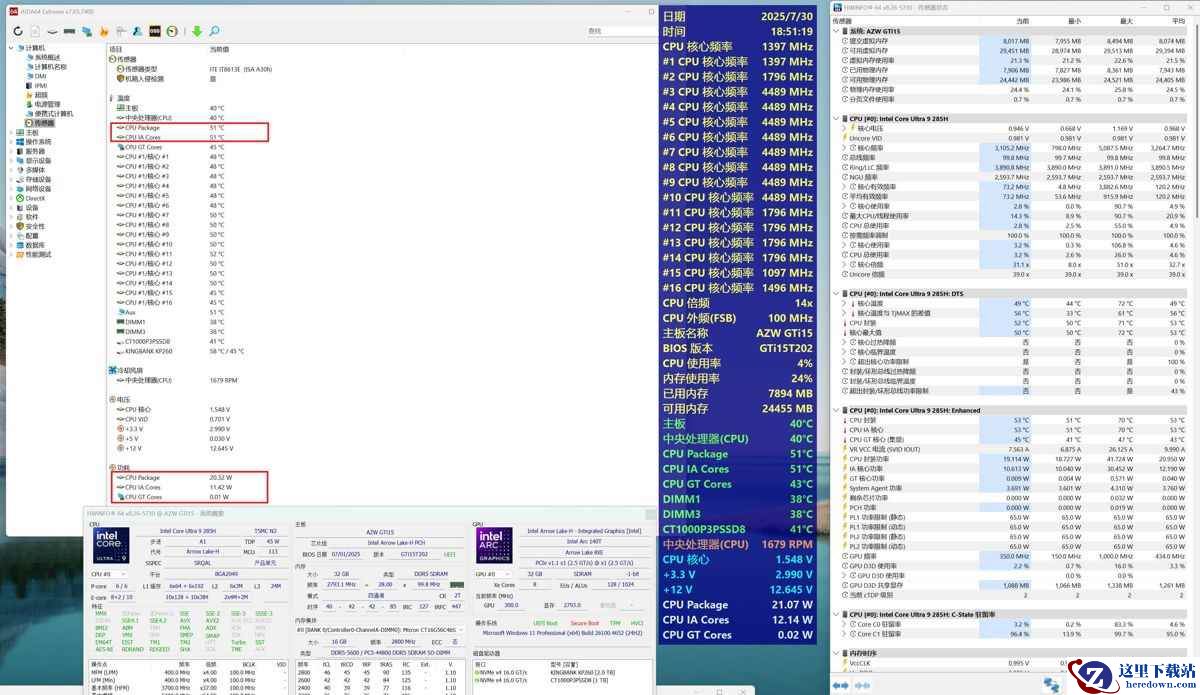Screen dimensions: 1200x695
Task: Expand the DirectX tree node in AIDA64
Action: coord(11,198)
